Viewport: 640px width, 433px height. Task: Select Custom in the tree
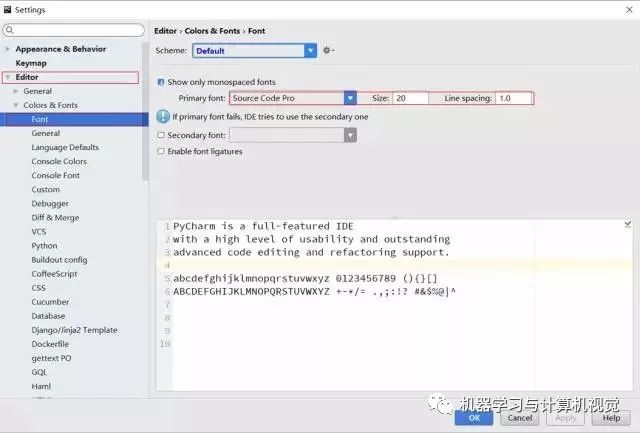pyautogui.click(x=46, y=189)
